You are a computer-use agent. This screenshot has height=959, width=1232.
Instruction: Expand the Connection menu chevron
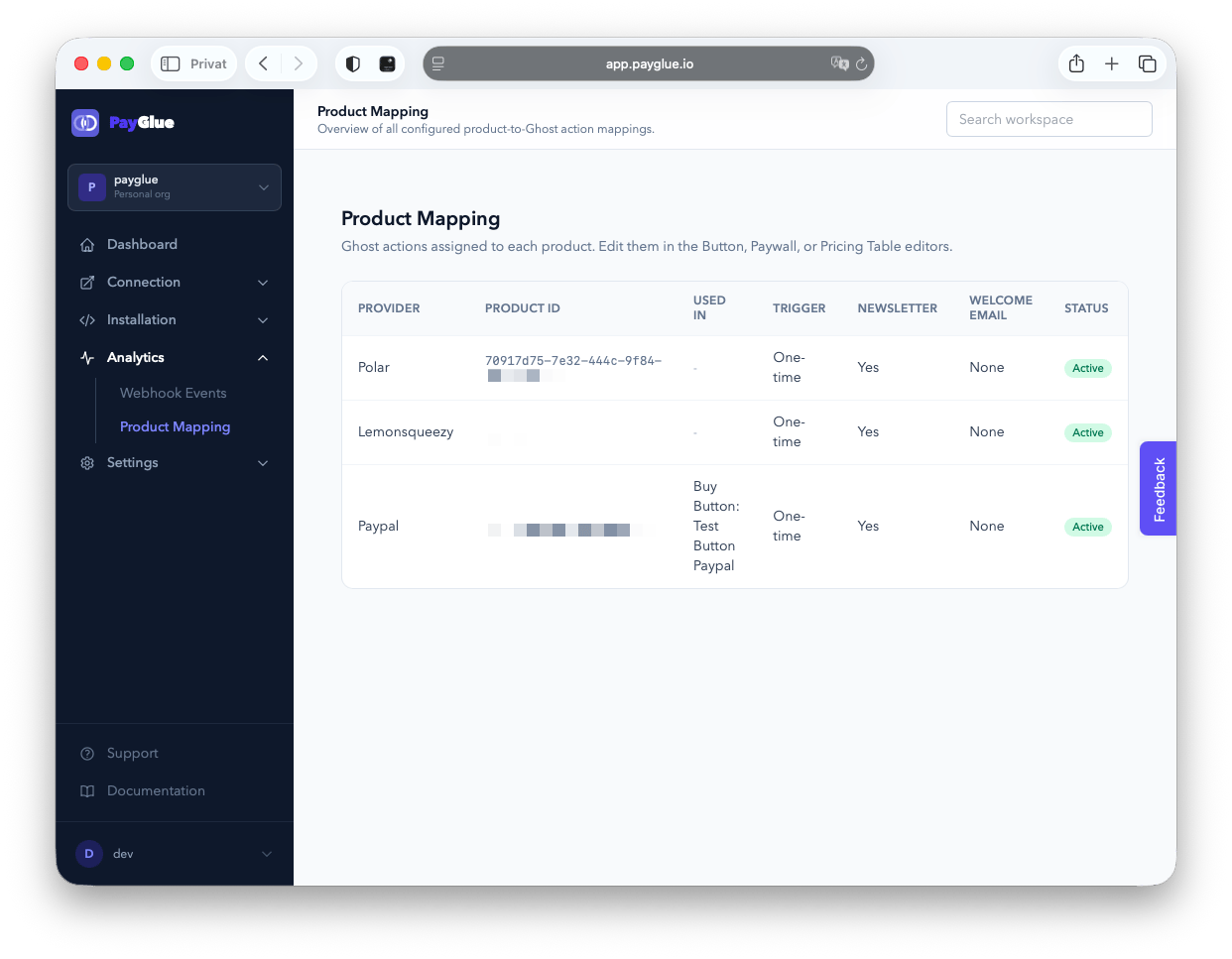click(x=263, y=283)
